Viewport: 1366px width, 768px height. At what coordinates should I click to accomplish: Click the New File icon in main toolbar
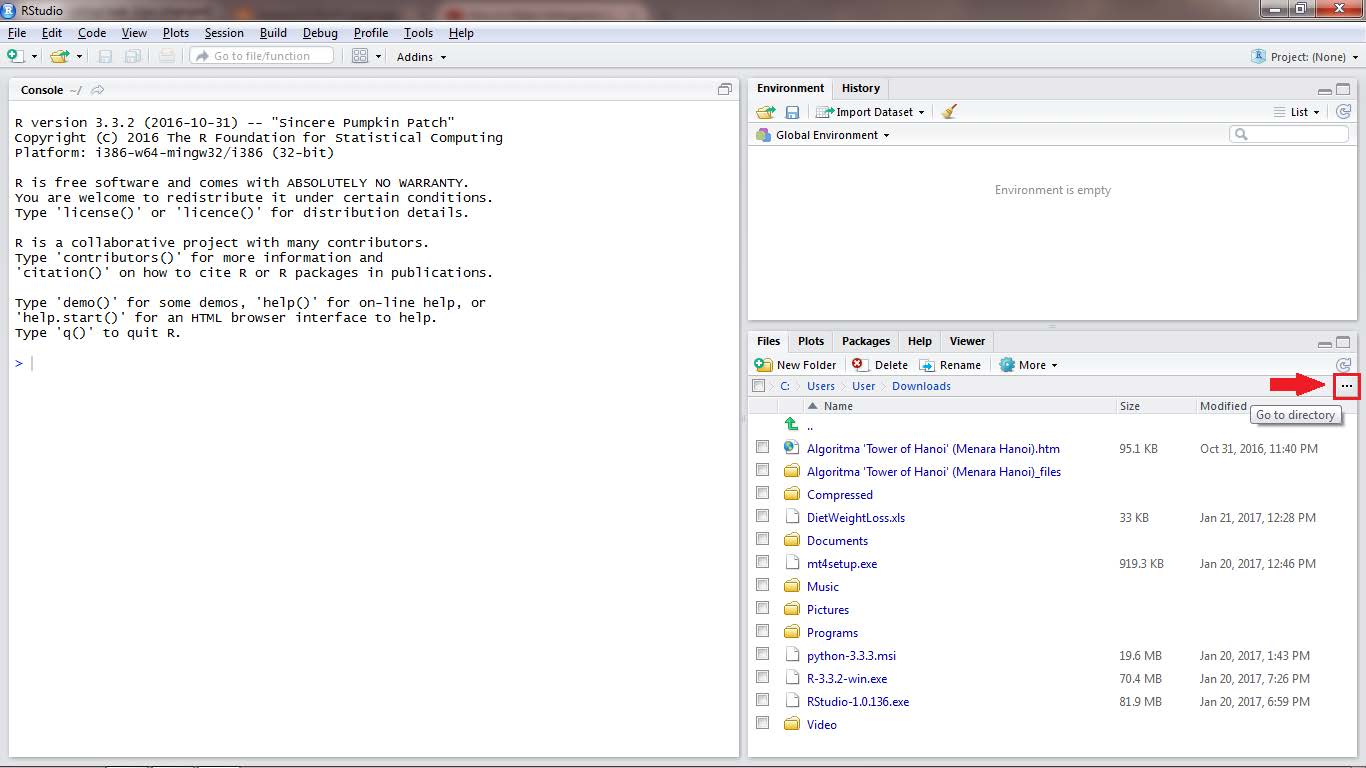(x=15, y=56)
